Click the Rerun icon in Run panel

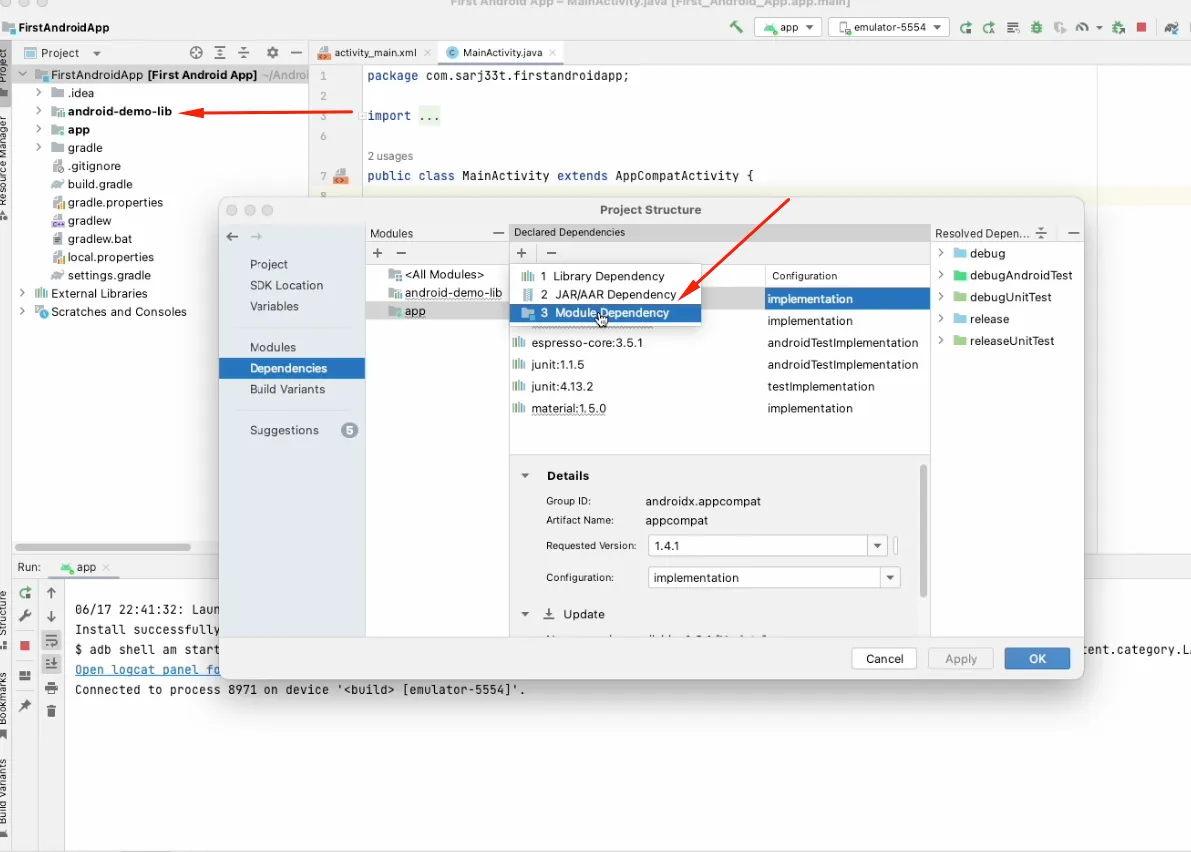(x=25, y=593)
